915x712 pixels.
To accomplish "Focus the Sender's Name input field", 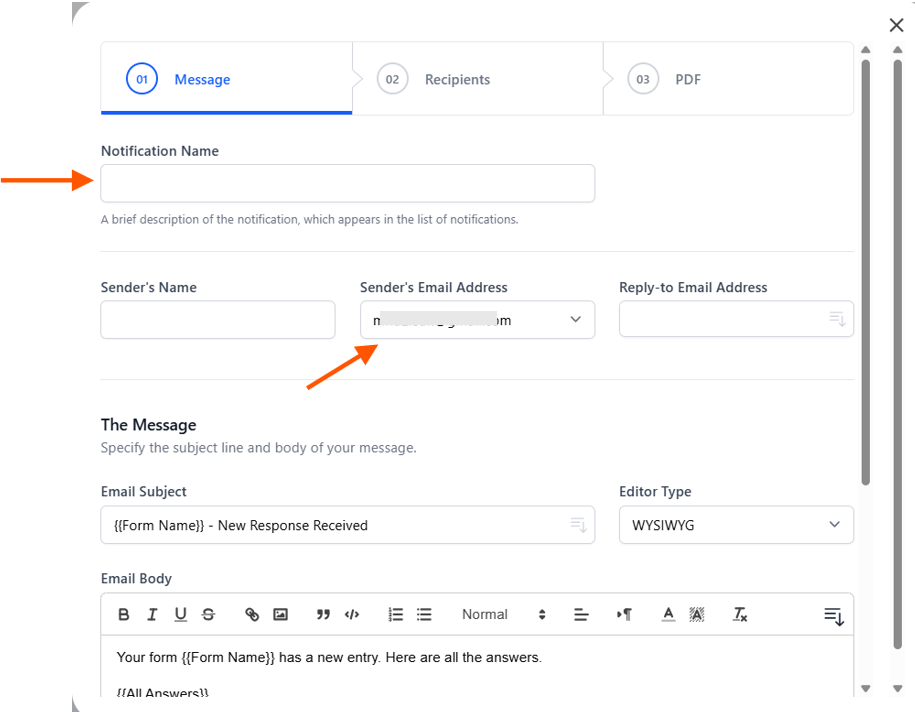I will click(218, 320).
